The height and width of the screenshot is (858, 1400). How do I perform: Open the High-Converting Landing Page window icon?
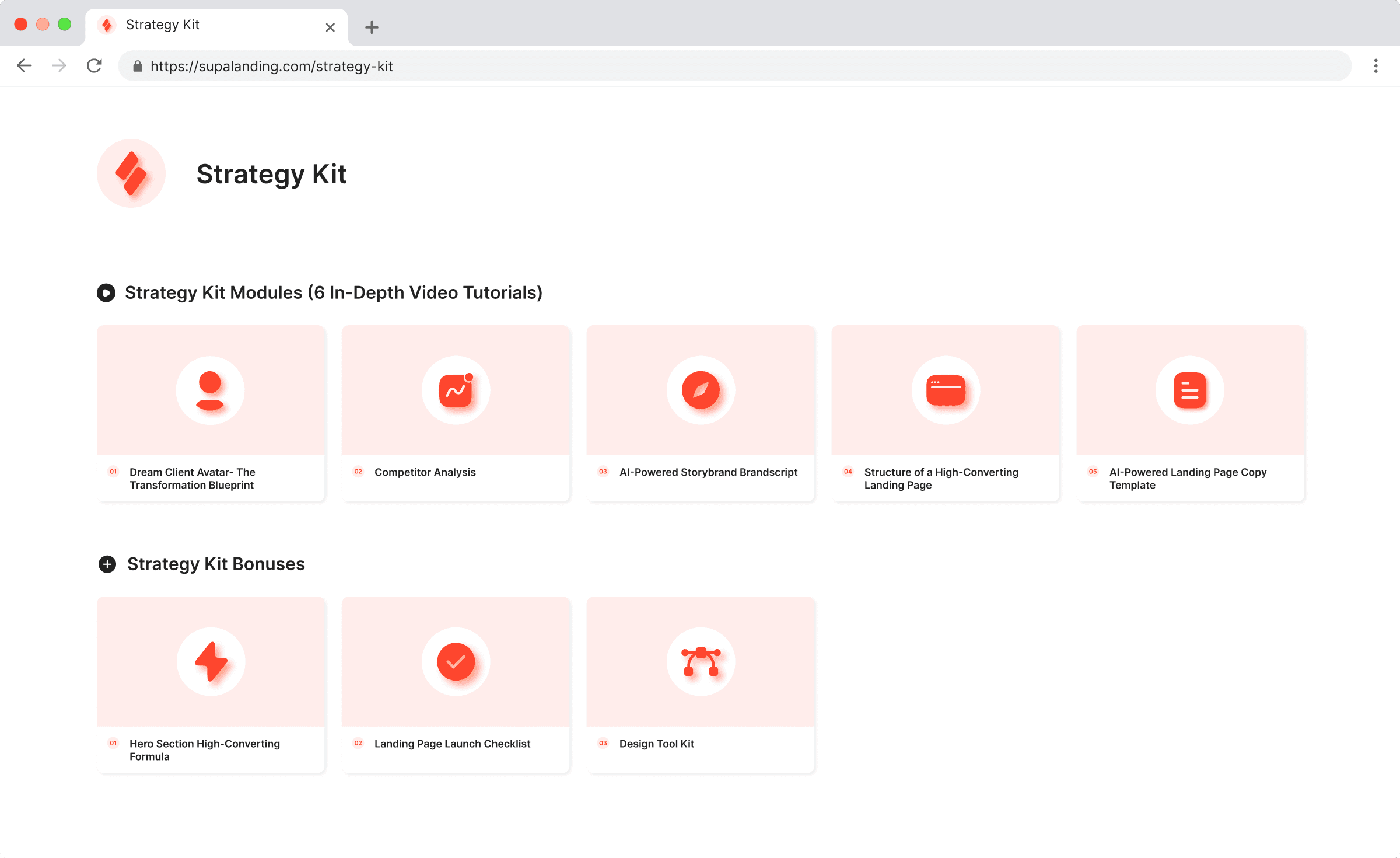pyautogui.click(x=946, y=390)
